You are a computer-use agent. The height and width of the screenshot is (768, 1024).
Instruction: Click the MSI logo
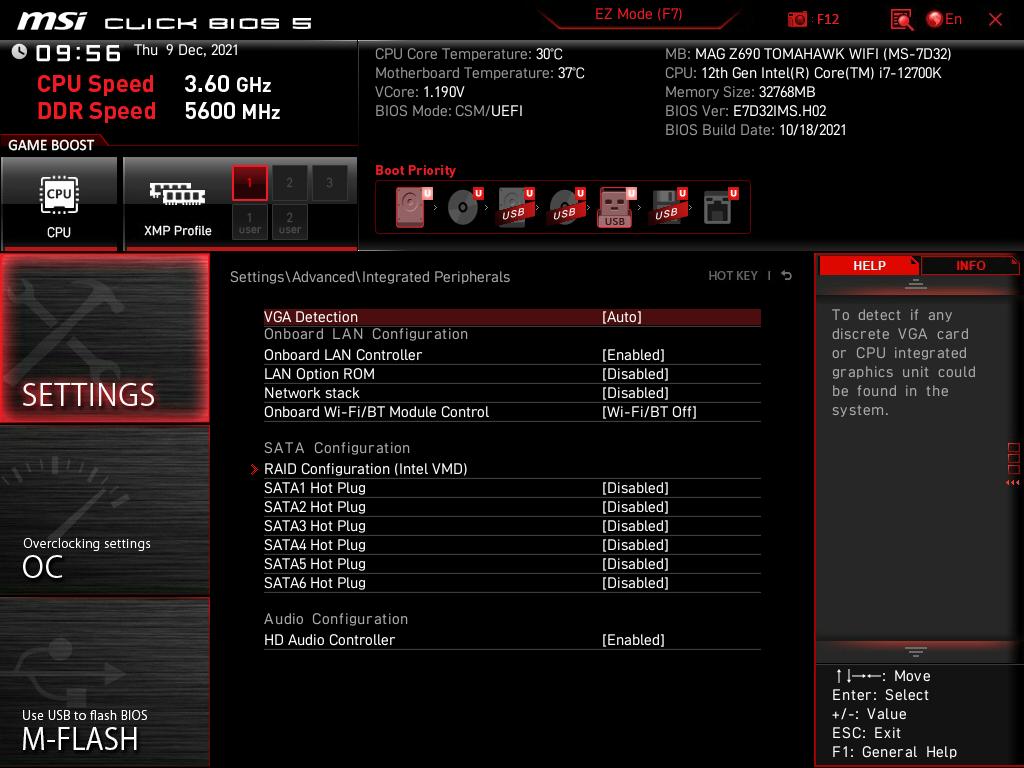pos(52,22)
